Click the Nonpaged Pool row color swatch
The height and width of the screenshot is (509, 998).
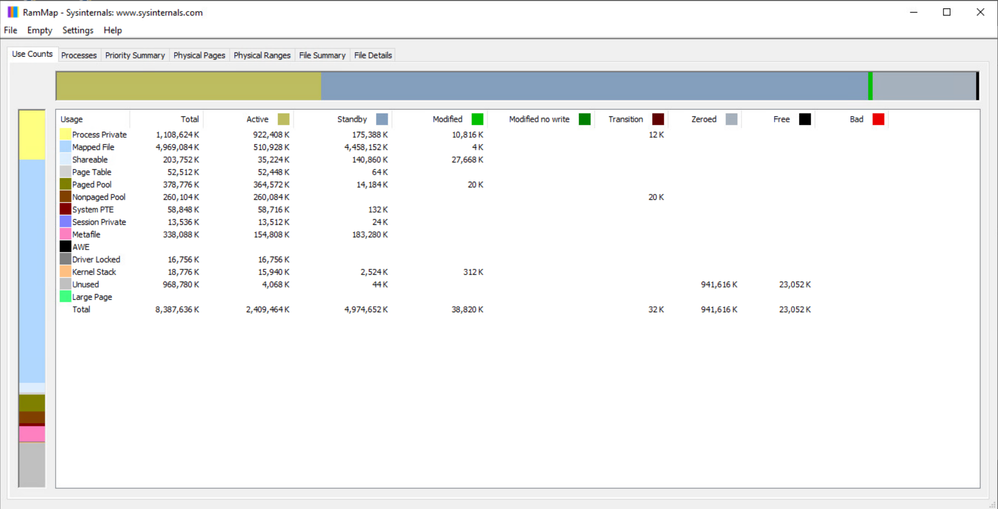coord(66,197)
